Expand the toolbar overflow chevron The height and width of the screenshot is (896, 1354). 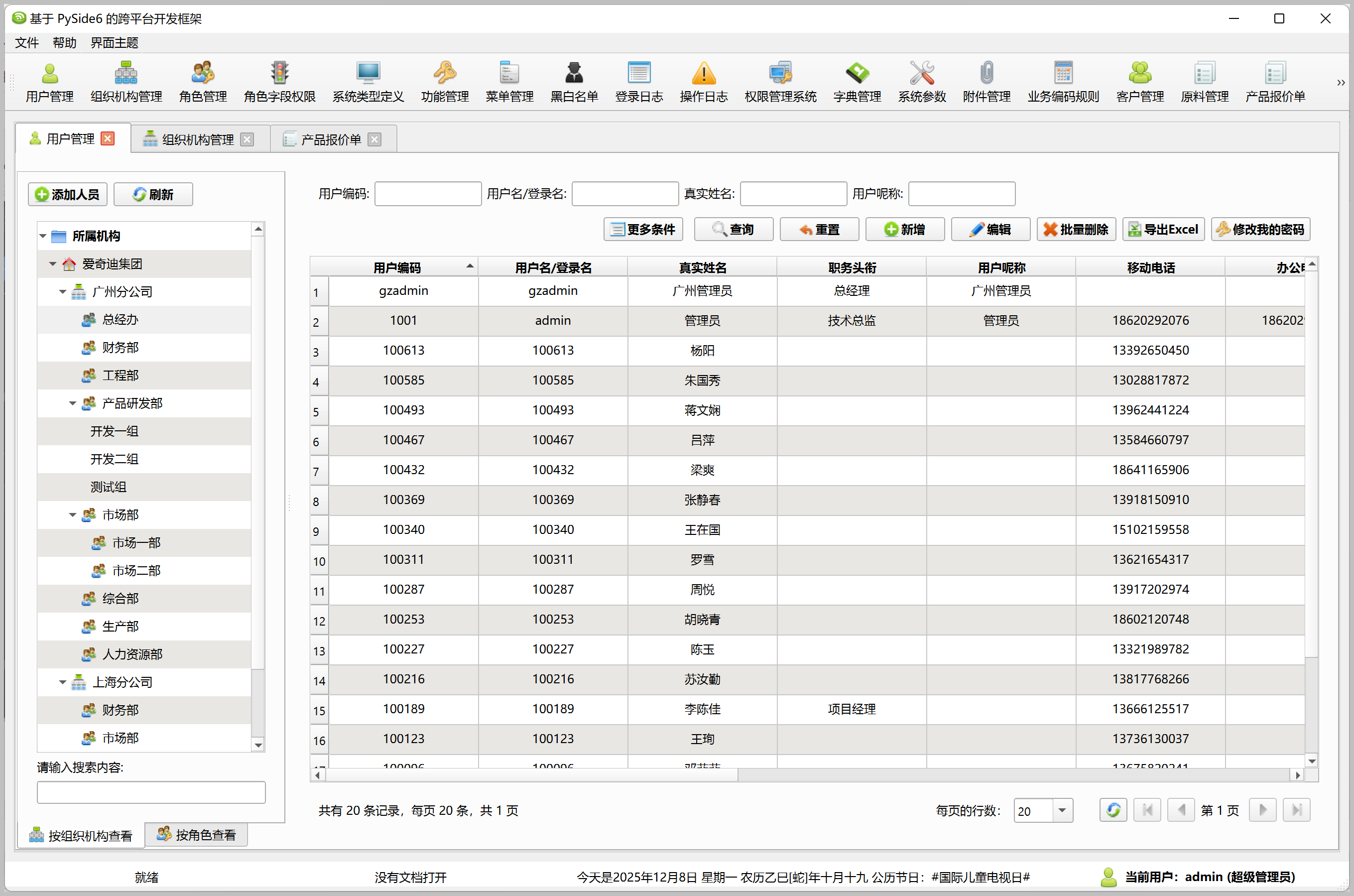click(1340, 83)
